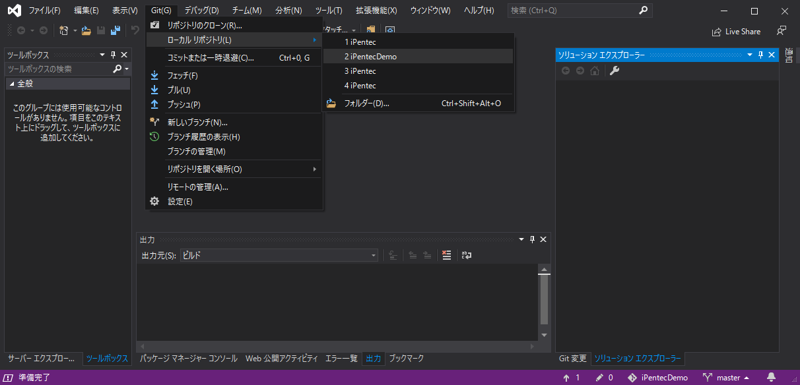Screen dimensions: 800x385
Task: Click the Live Share icon
Action: pyautogui.click(x=717, y=32)
